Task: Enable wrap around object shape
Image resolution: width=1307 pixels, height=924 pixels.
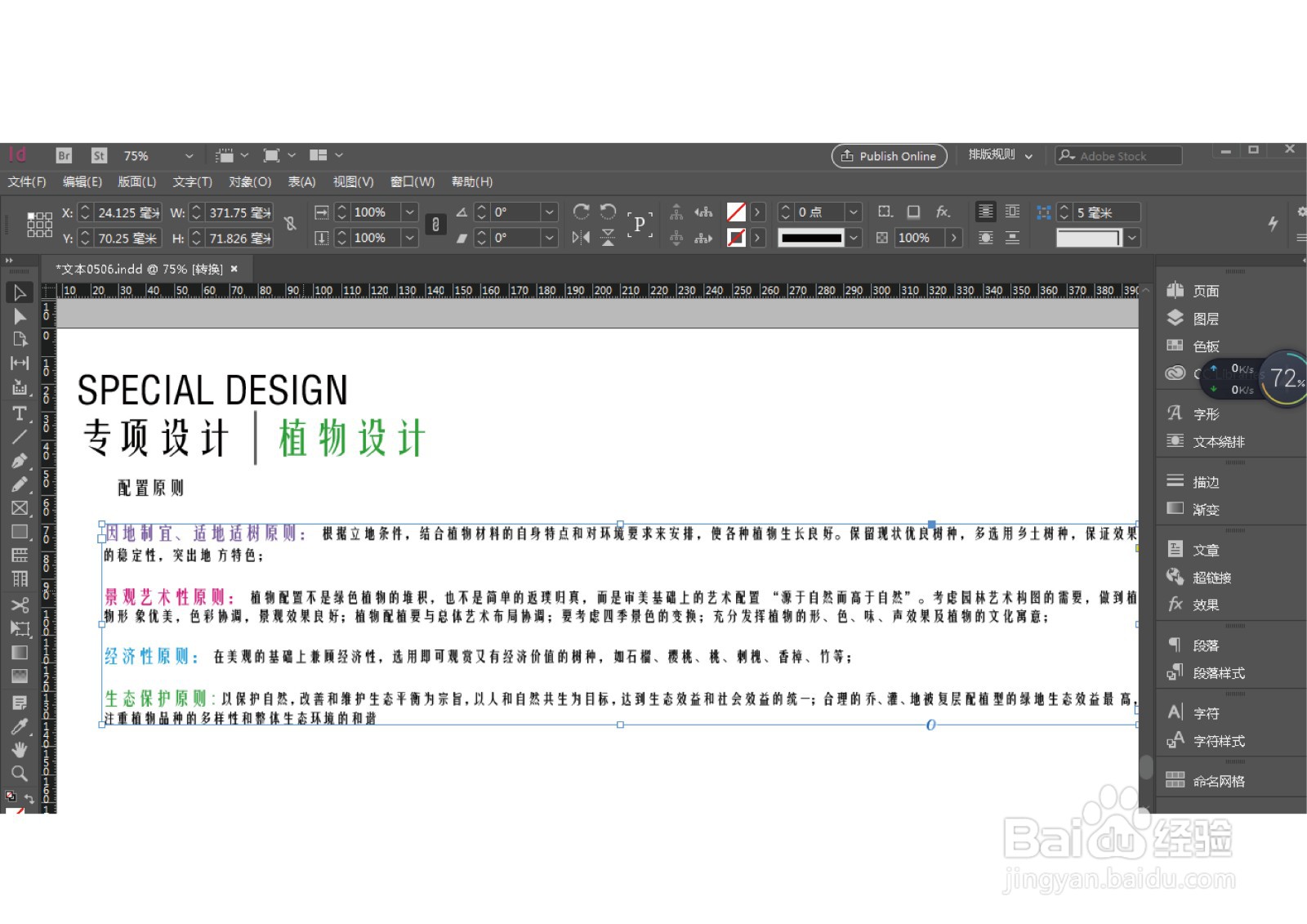Action: coord(986,237)
